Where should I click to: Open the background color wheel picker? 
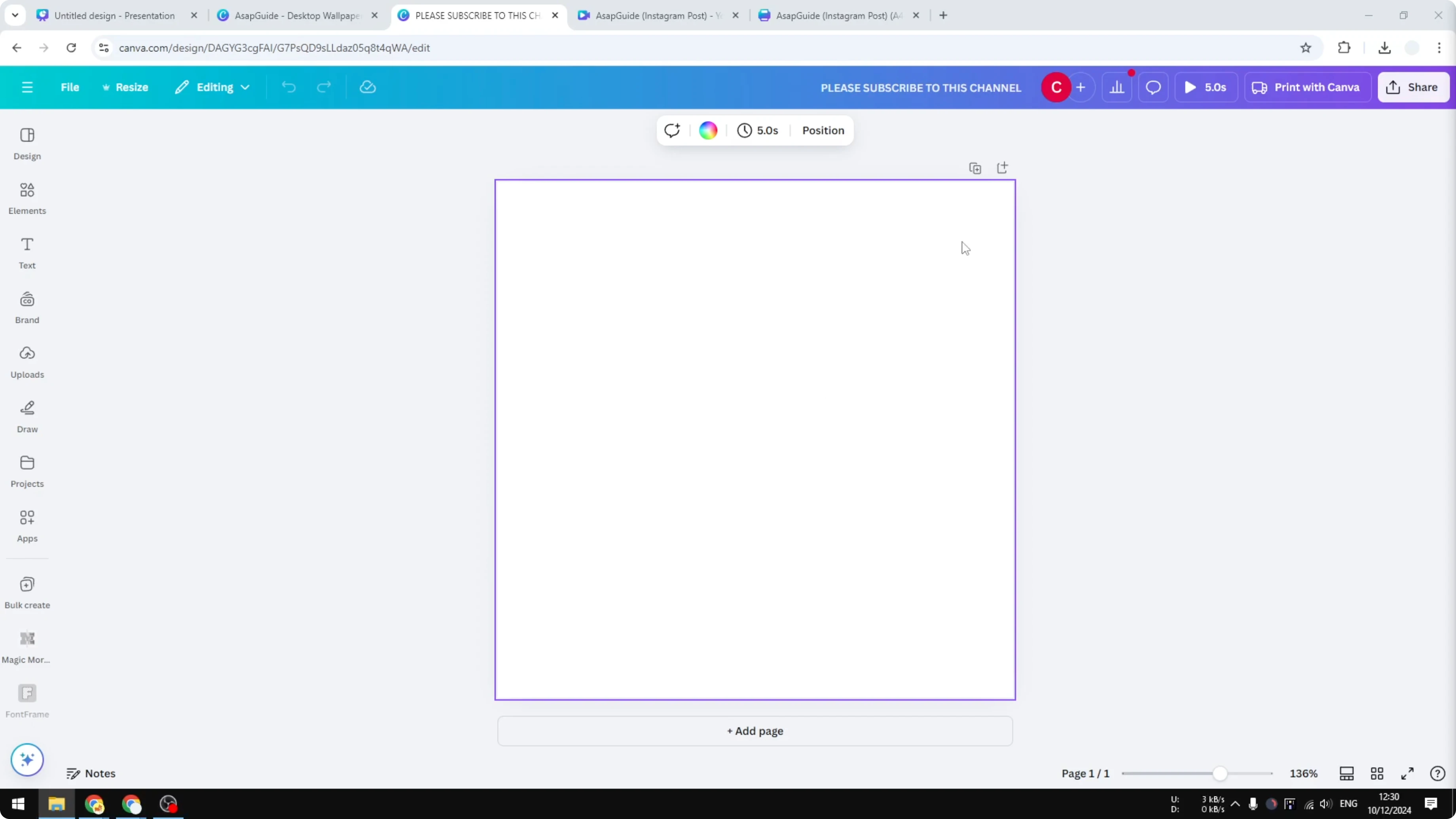point(708,130)
